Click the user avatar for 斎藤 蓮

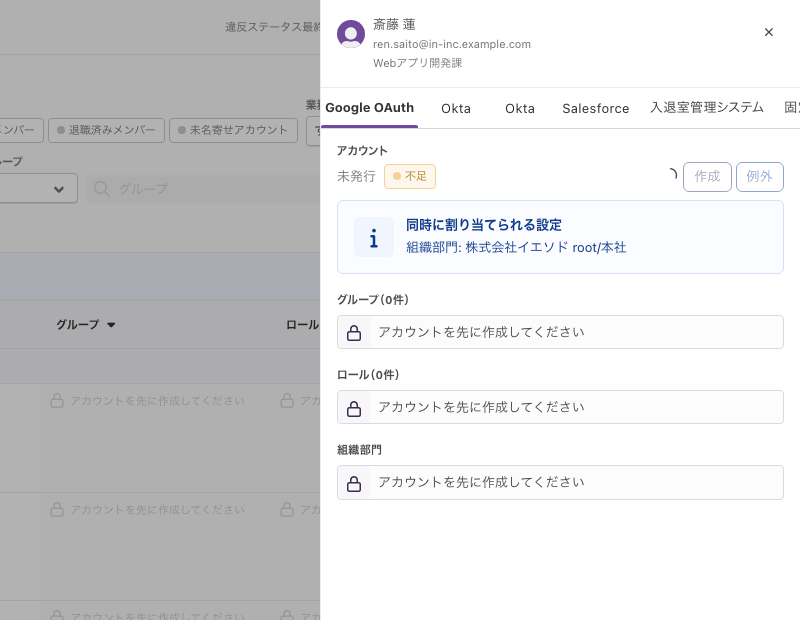click(351, 34)
